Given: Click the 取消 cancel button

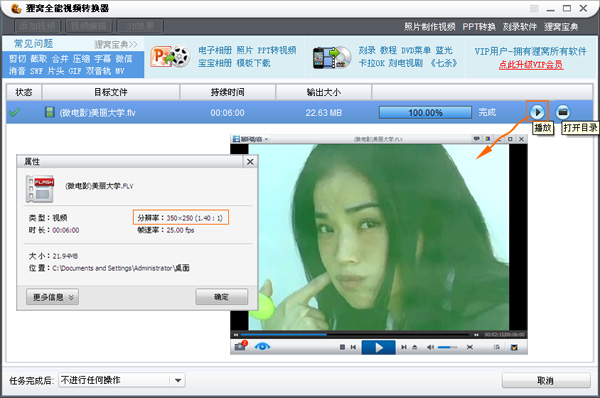Looking at the screenshot, I should [x=546, y=380].
